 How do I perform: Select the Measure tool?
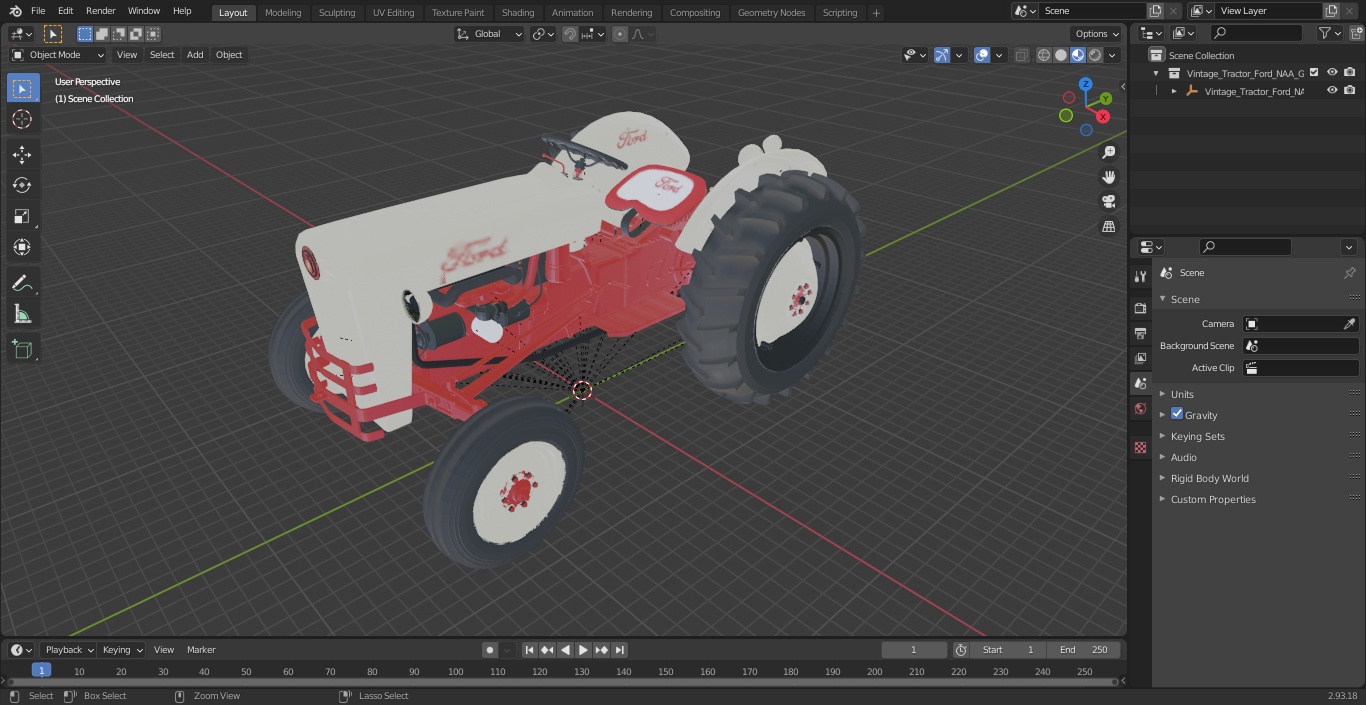click(22, 315)
